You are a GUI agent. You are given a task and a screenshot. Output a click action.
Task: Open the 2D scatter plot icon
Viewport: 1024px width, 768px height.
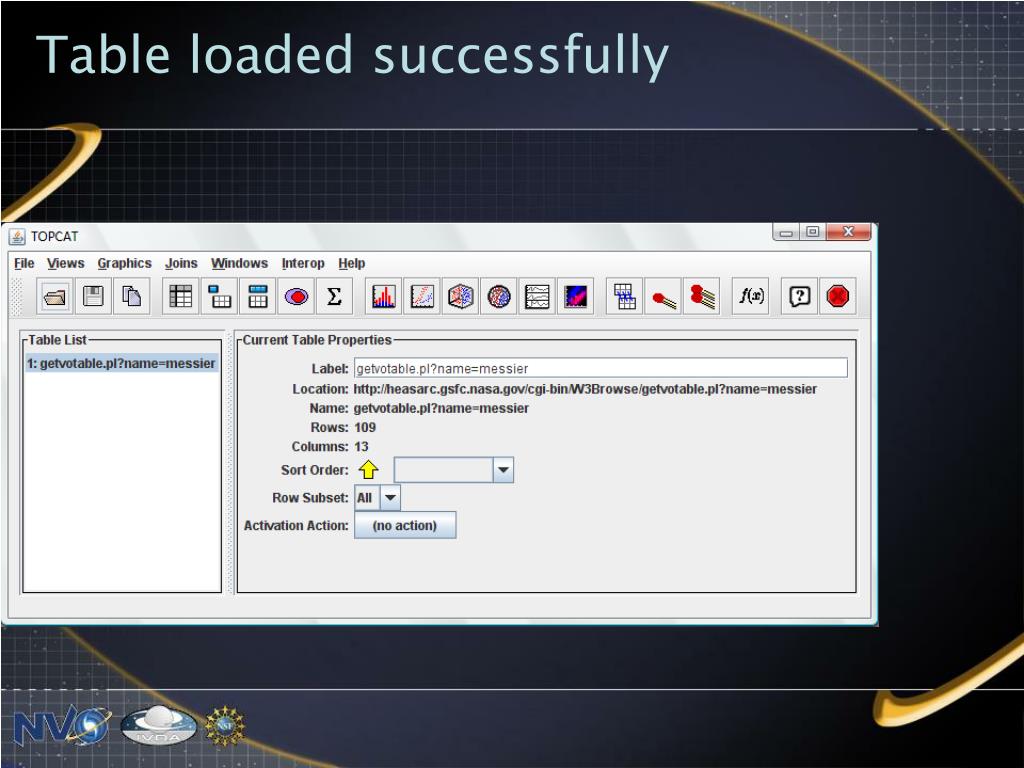tap(422, 297)
